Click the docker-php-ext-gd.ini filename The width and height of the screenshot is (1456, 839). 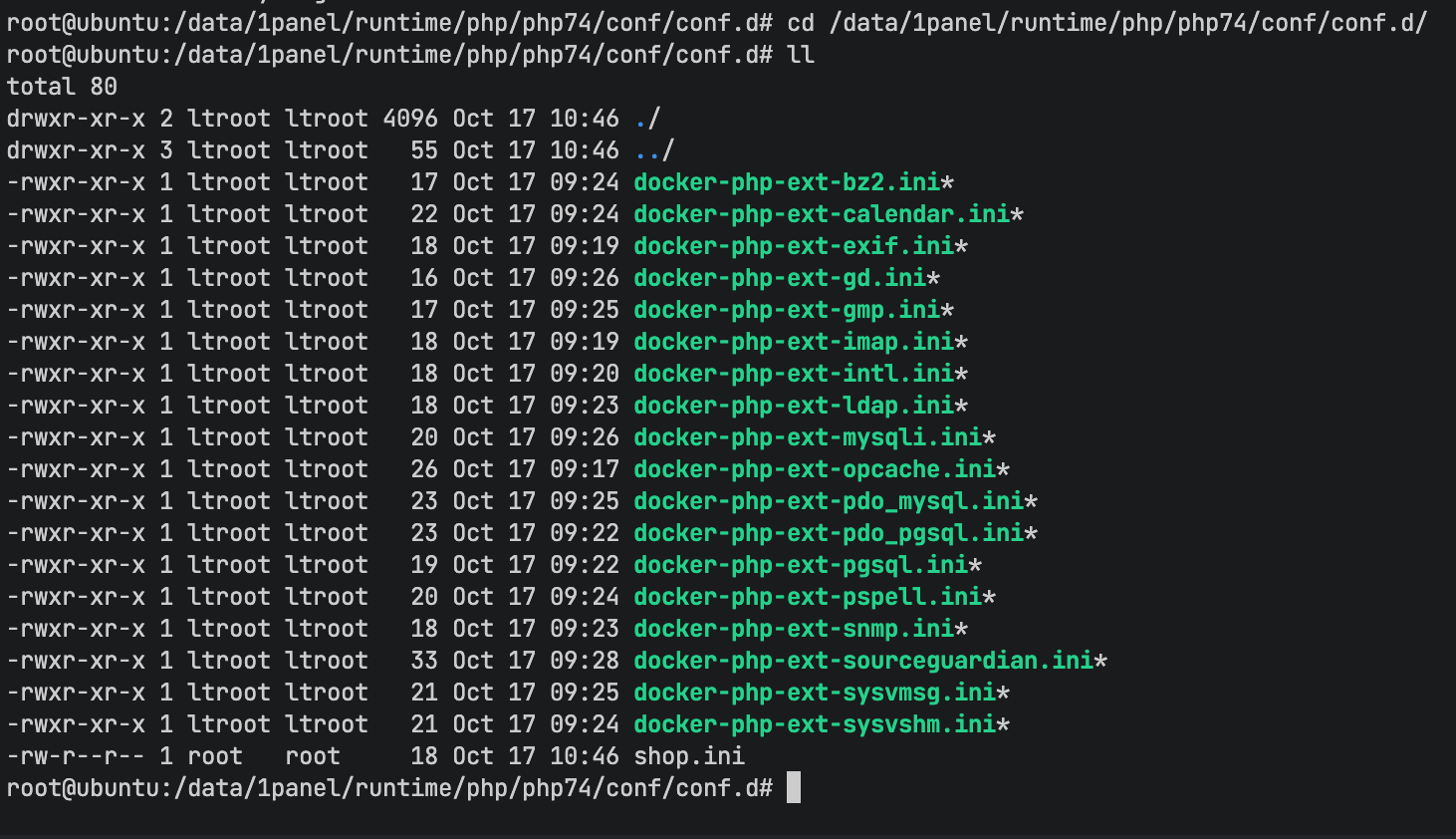(780, 278)
